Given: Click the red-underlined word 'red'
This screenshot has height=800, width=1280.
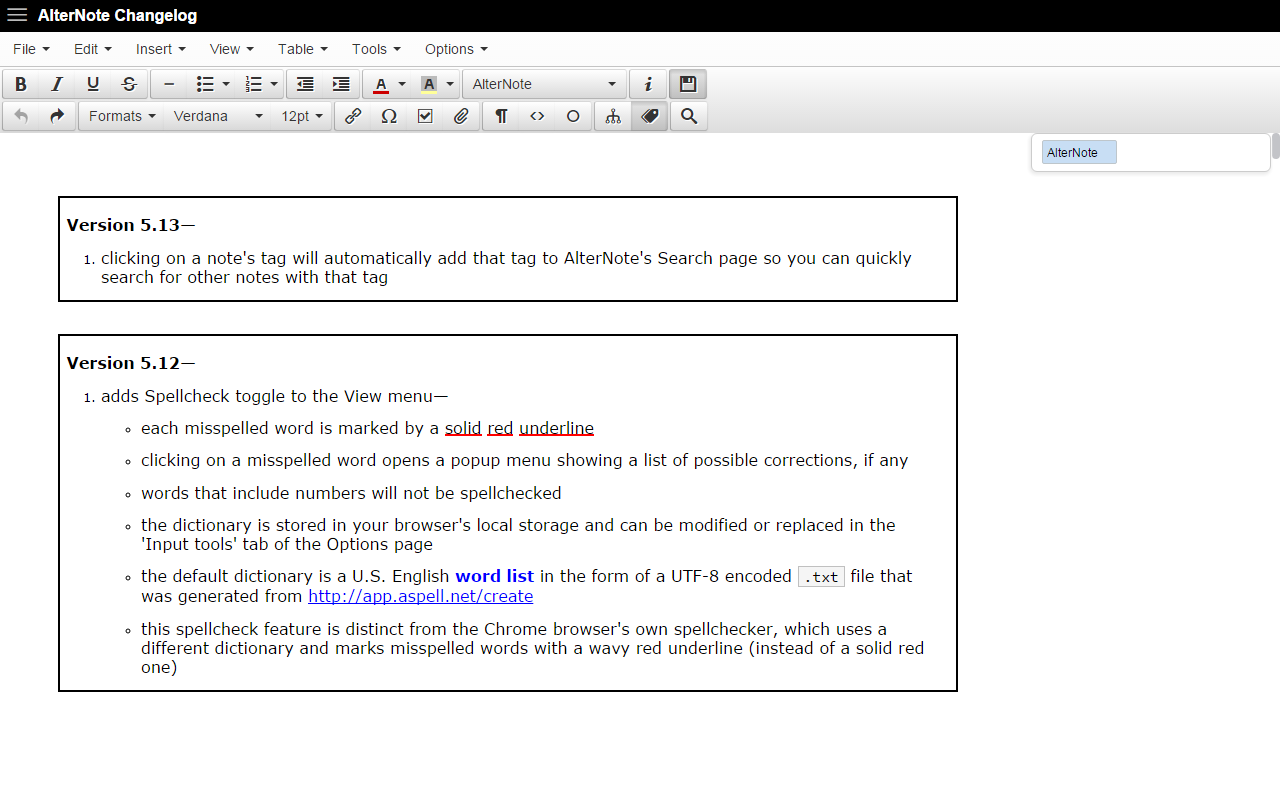Looking at the screenshot, I should click(500, 428).
